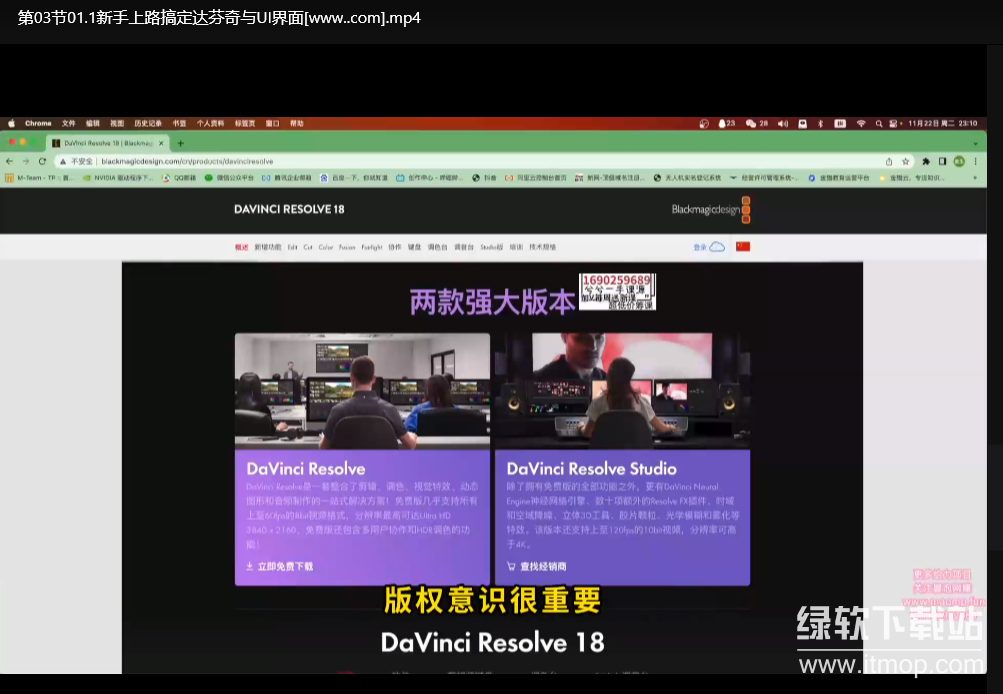Go forward in Chrome
The height and width of the screenshot is (694, 1003).
[x=26, y=161]
